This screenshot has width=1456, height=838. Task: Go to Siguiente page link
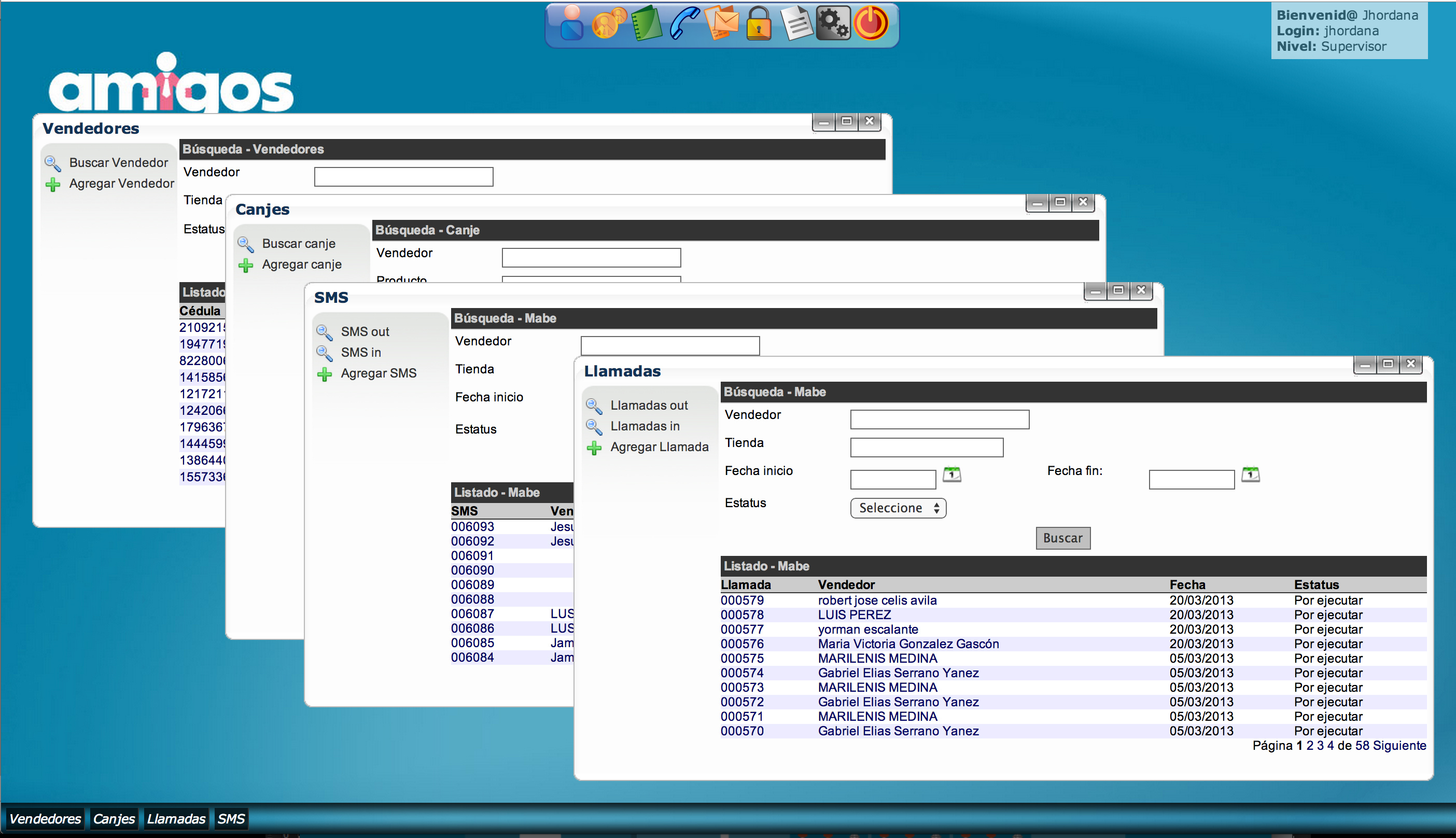click(1399, 746)
